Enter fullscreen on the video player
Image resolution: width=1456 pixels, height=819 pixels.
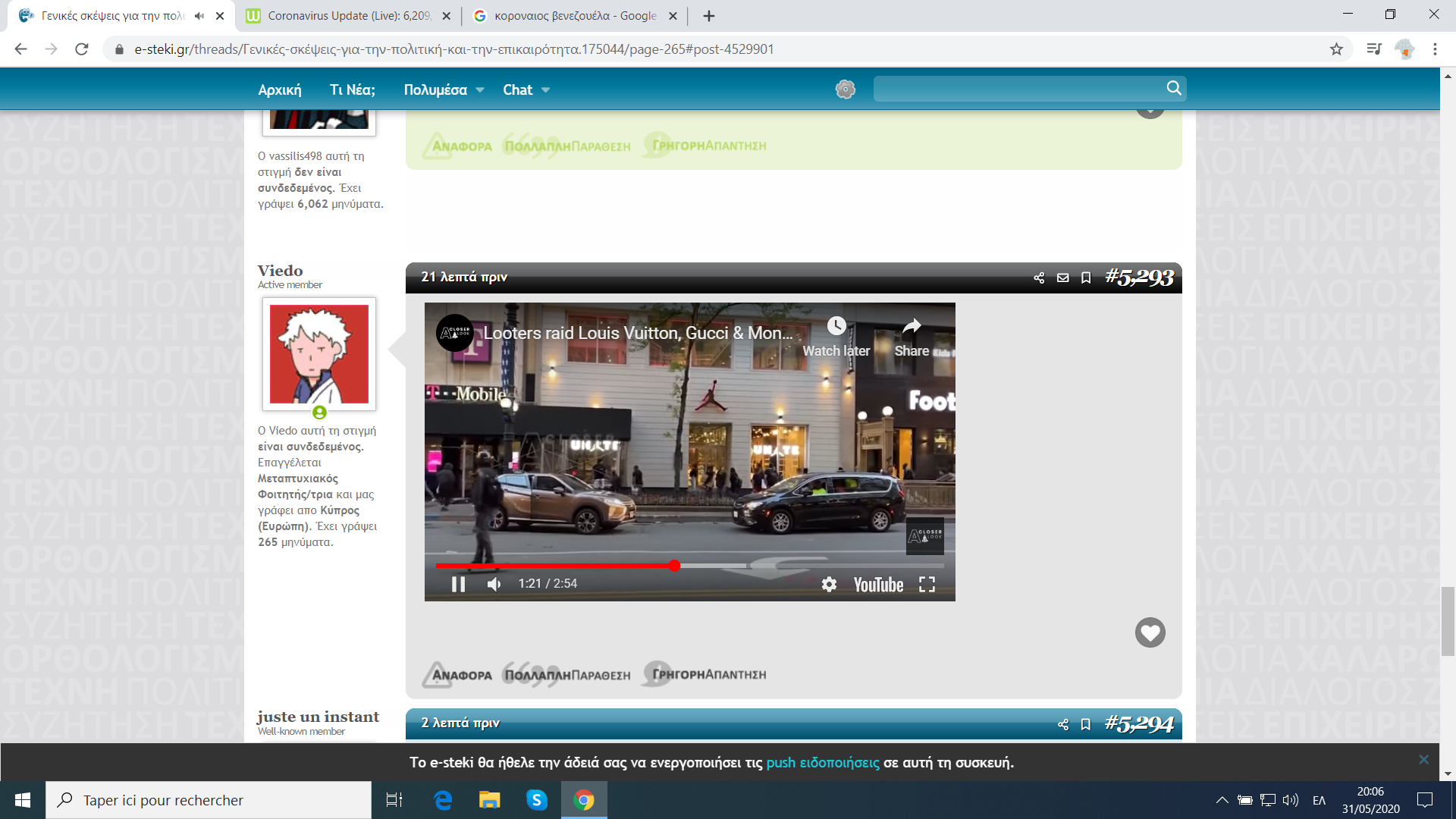[x=927, y=584]
